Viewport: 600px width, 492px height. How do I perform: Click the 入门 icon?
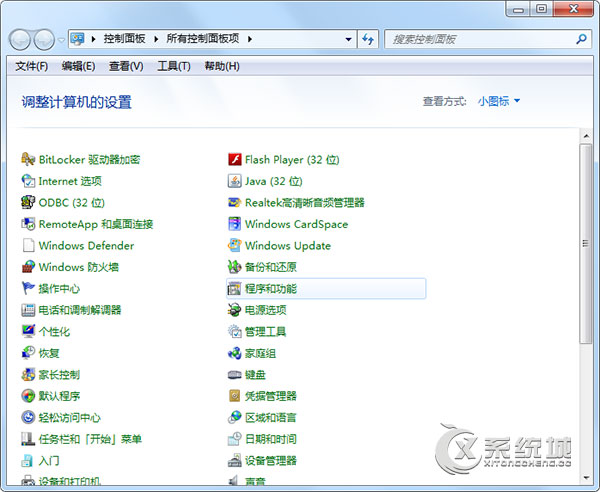28,460
